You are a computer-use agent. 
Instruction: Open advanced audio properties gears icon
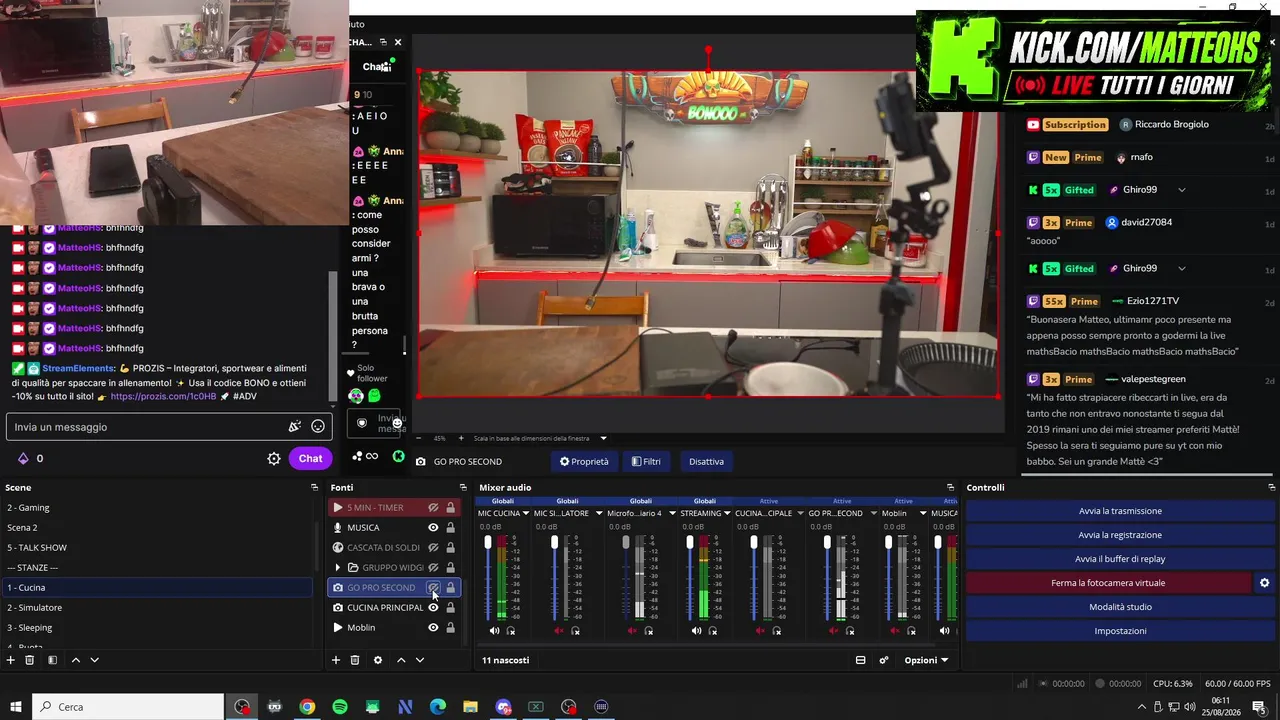(x=884, y=660)
